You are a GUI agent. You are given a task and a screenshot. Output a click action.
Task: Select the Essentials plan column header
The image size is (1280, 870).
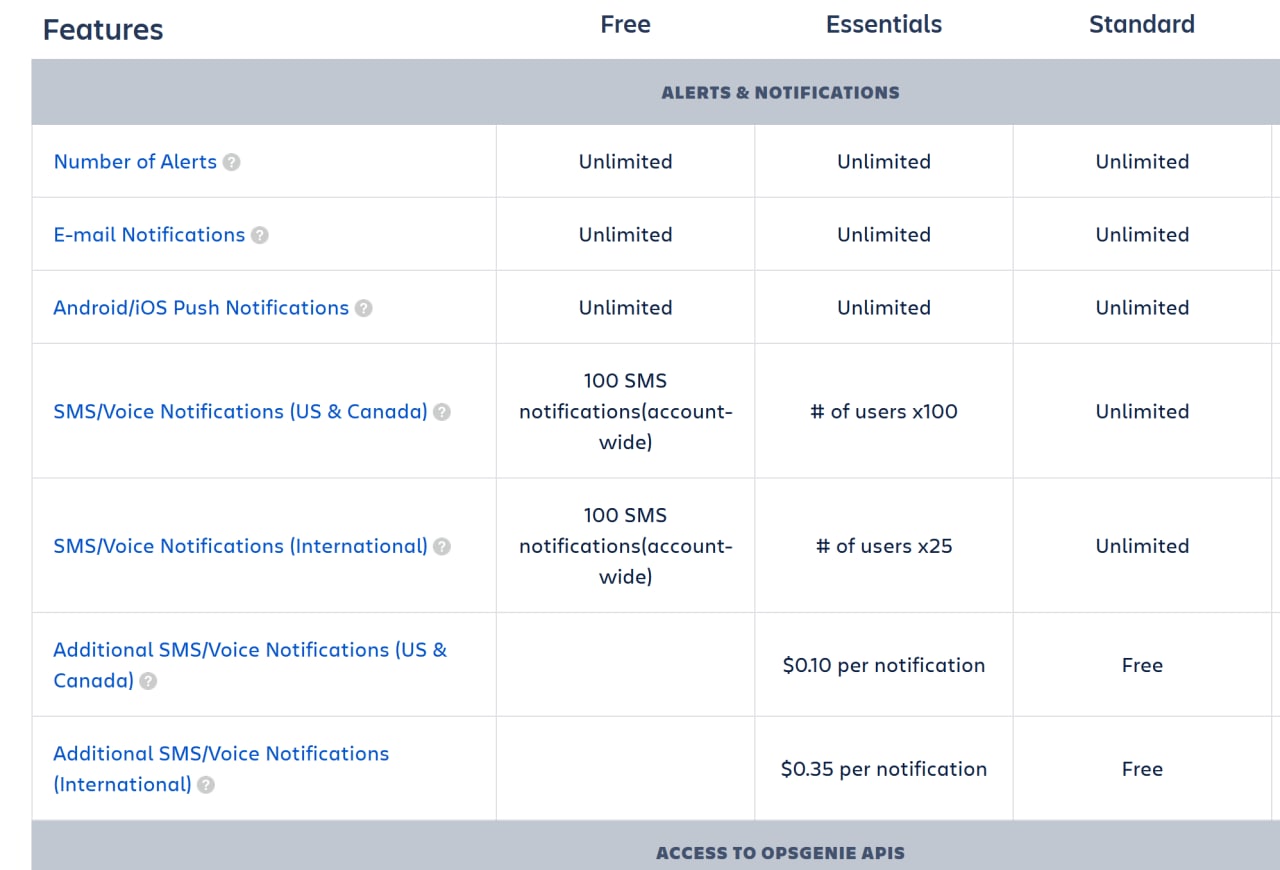[x=884, y=25]
